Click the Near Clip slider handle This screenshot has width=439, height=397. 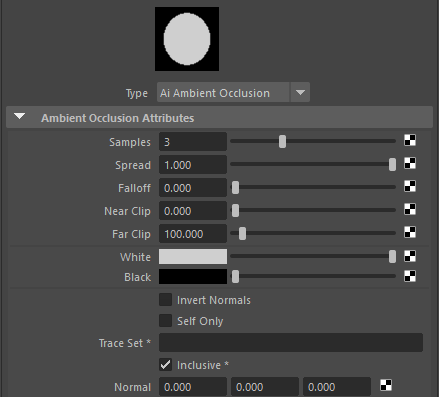[x=235, y=210]
